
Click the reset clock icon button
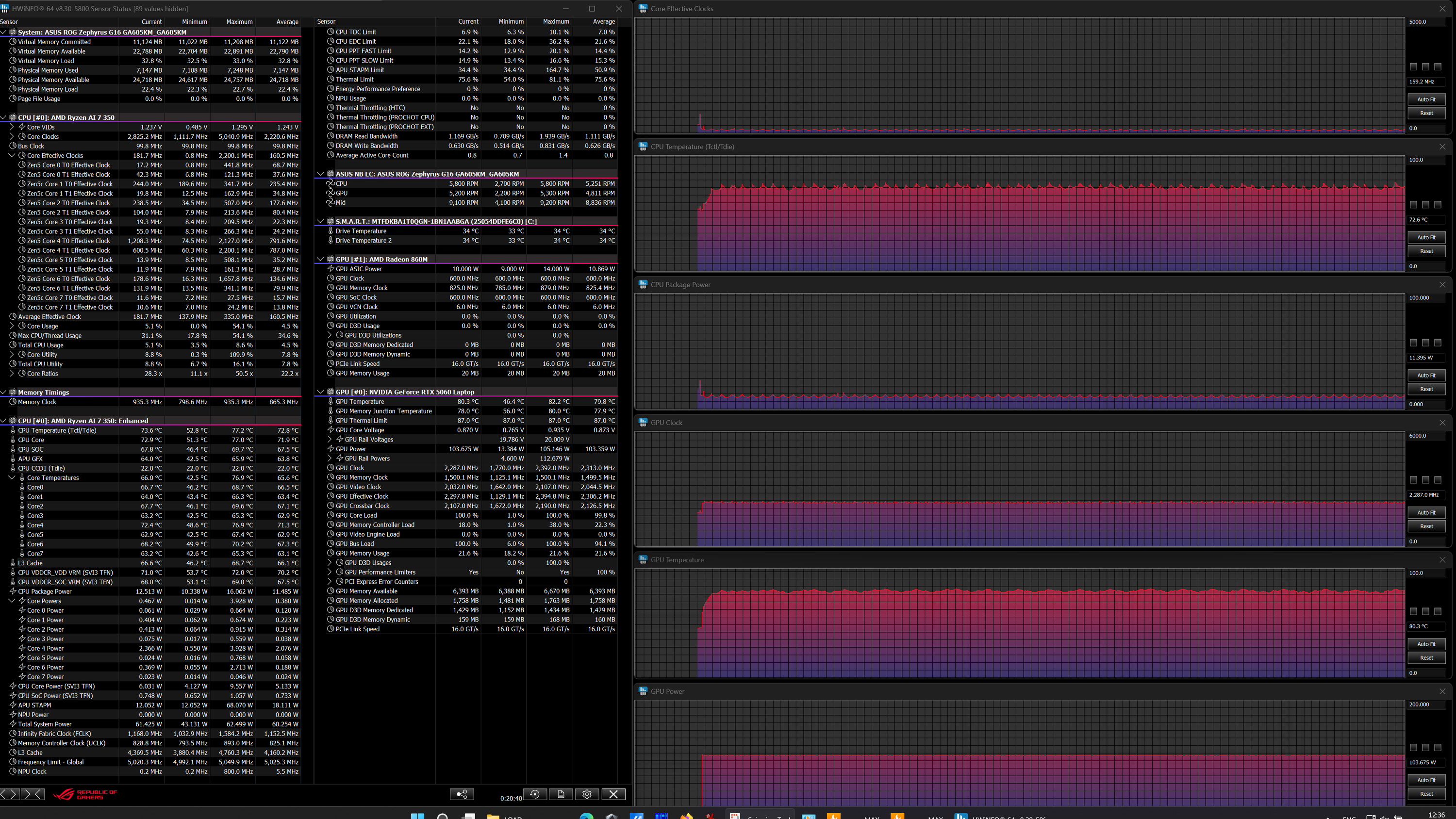click(535, 794)
